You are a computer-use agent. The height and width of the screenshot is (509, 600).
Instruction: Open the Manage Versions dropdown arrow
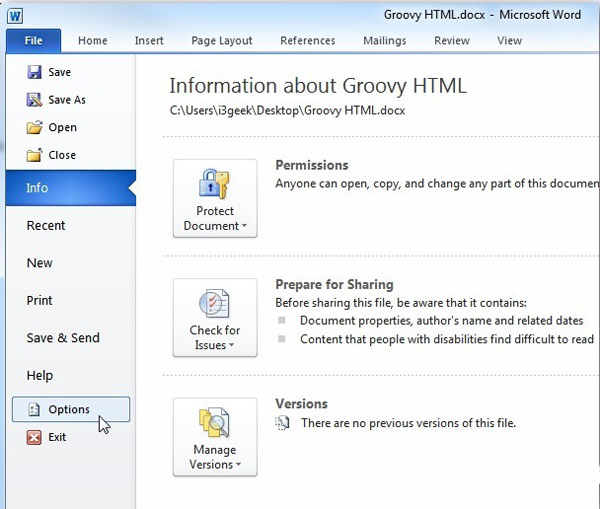pos(238,465)
